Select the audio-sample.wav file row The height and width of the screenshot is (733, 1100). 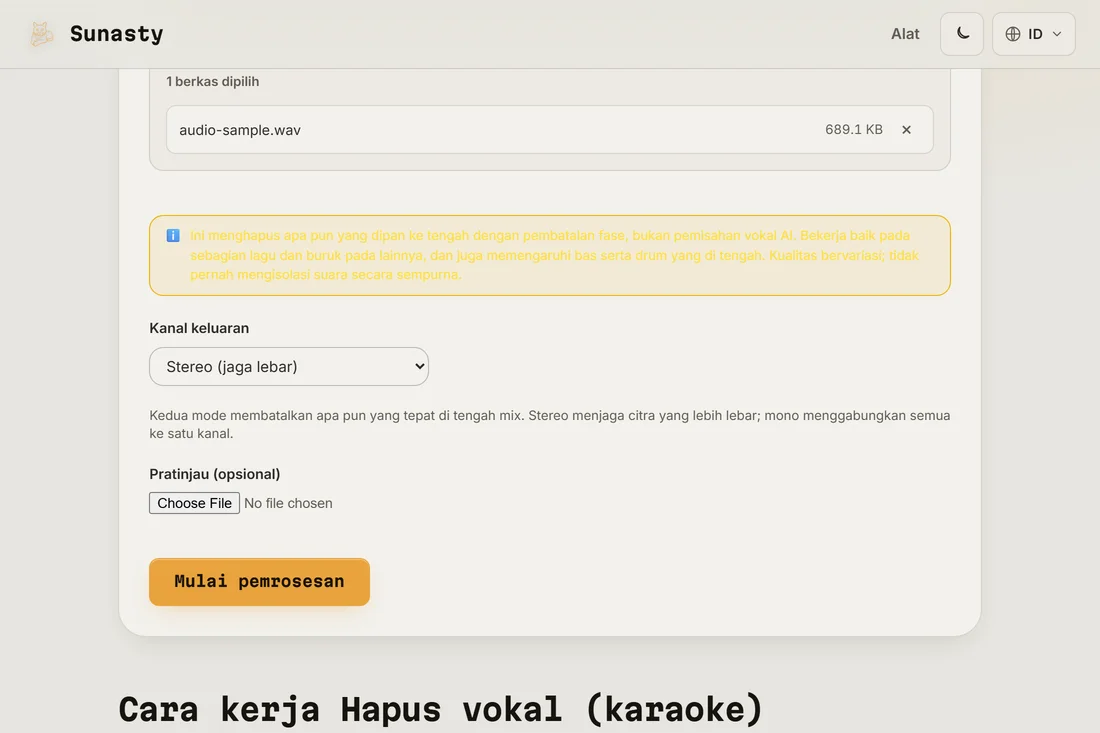pyautogui.click(x=549, y=130)
